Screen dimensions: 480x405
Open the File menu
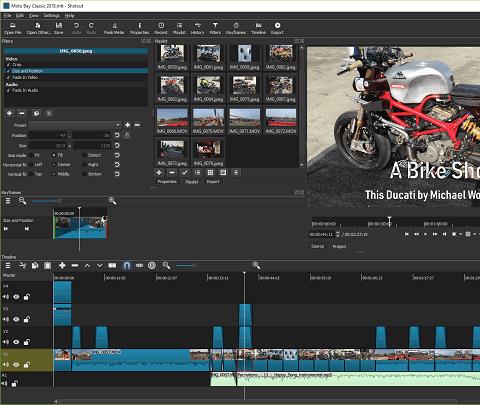tap(7, 16)
